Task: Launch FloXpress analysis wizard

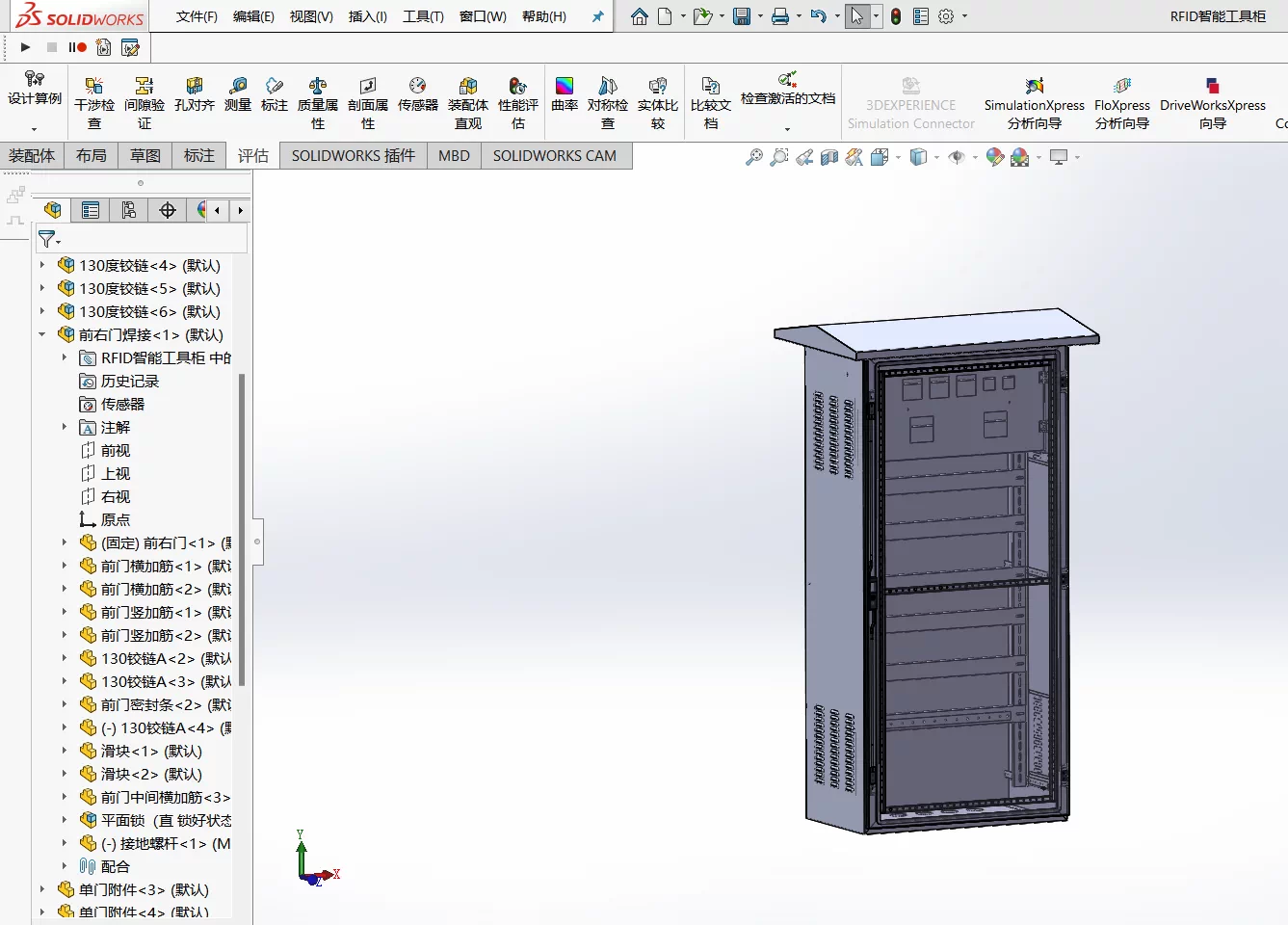Action: (x=1121, y=103)
